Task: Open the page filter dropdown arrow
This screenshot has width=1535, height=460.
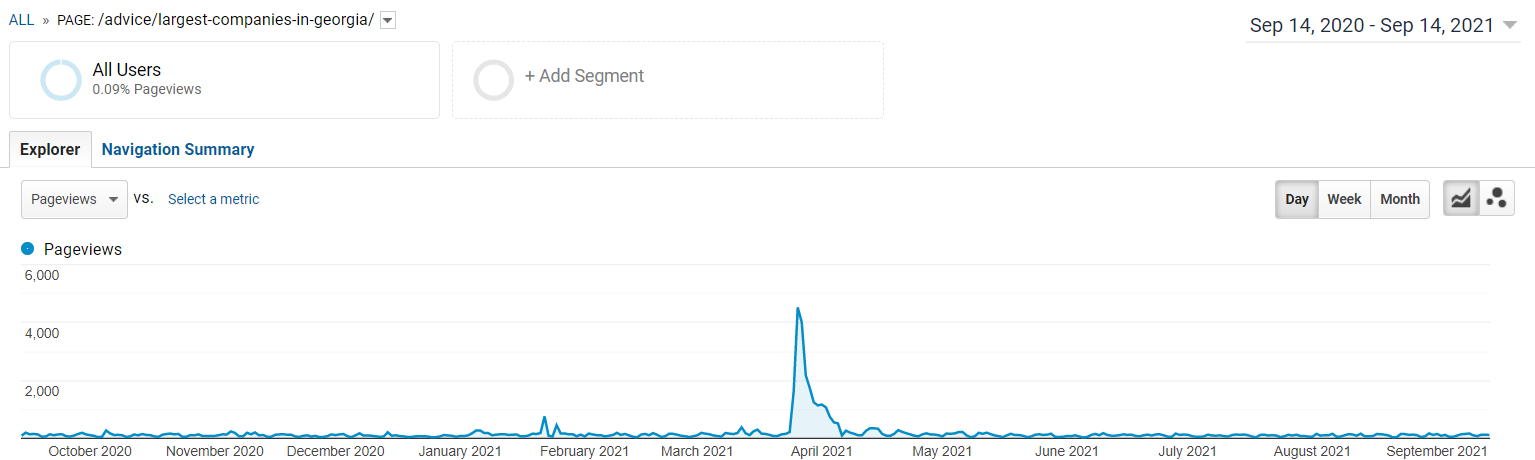Action: [388, 21]
